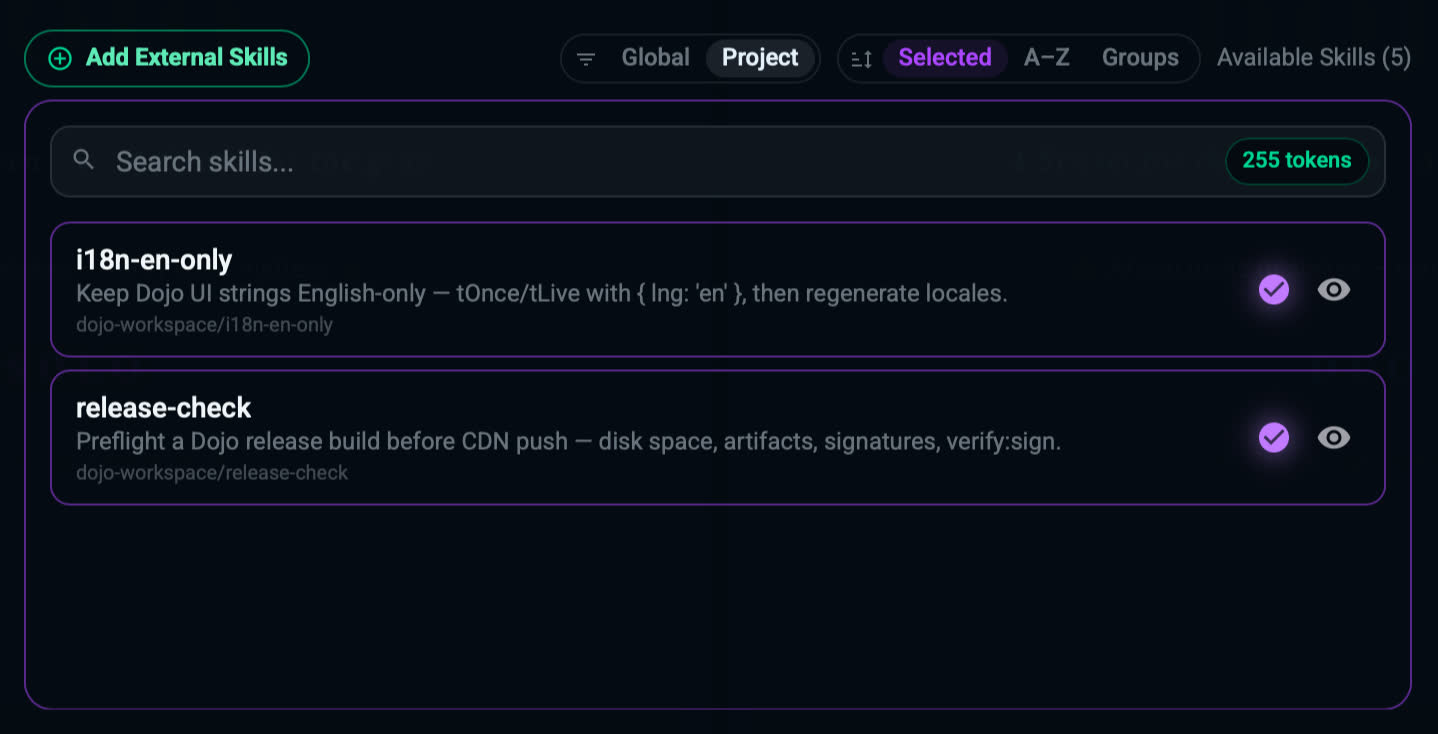The width and height of the screenshot is (1438, 734).
Task: Uncheck the i18n-en-only skill checkmark
Action: [x=1273, y=290]
